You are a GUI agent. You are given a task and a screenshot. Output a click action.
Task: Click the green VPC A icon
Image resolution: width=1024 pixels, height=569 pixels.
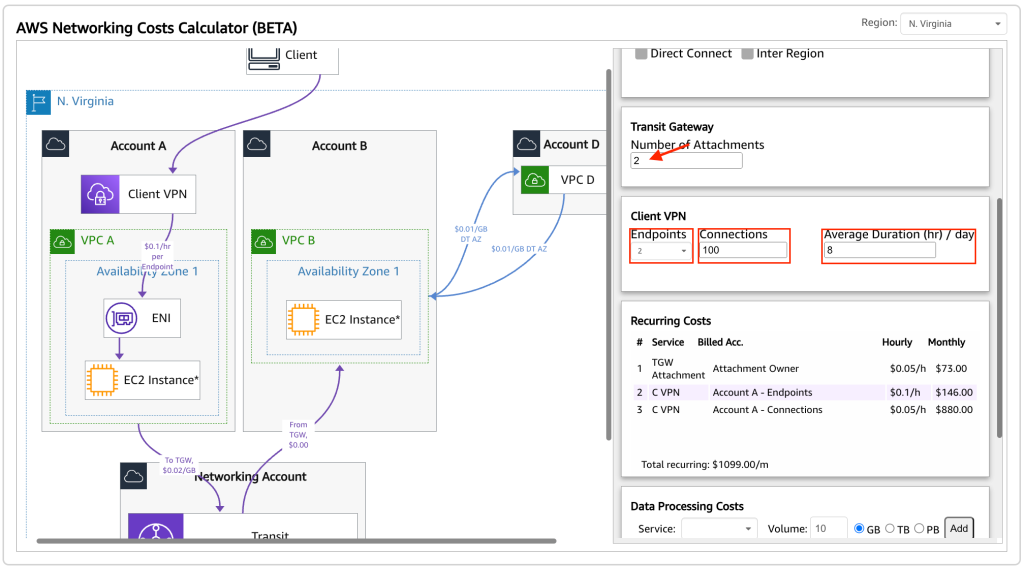62,242
